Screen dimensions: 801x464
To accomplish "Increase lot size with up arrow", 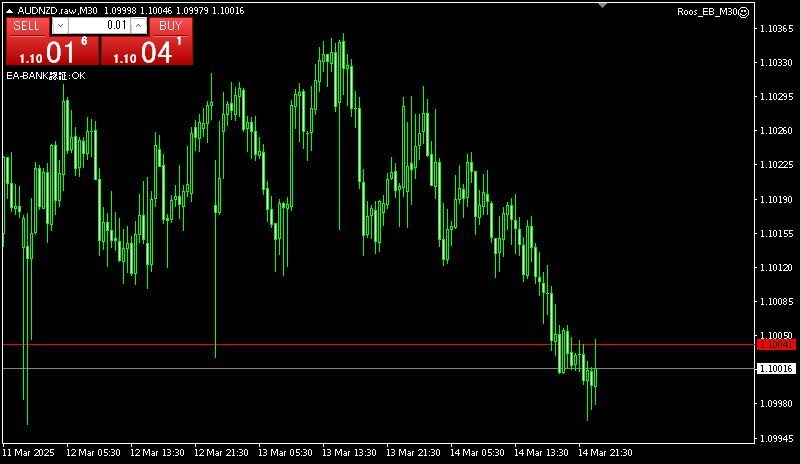I will click(138, 25).
